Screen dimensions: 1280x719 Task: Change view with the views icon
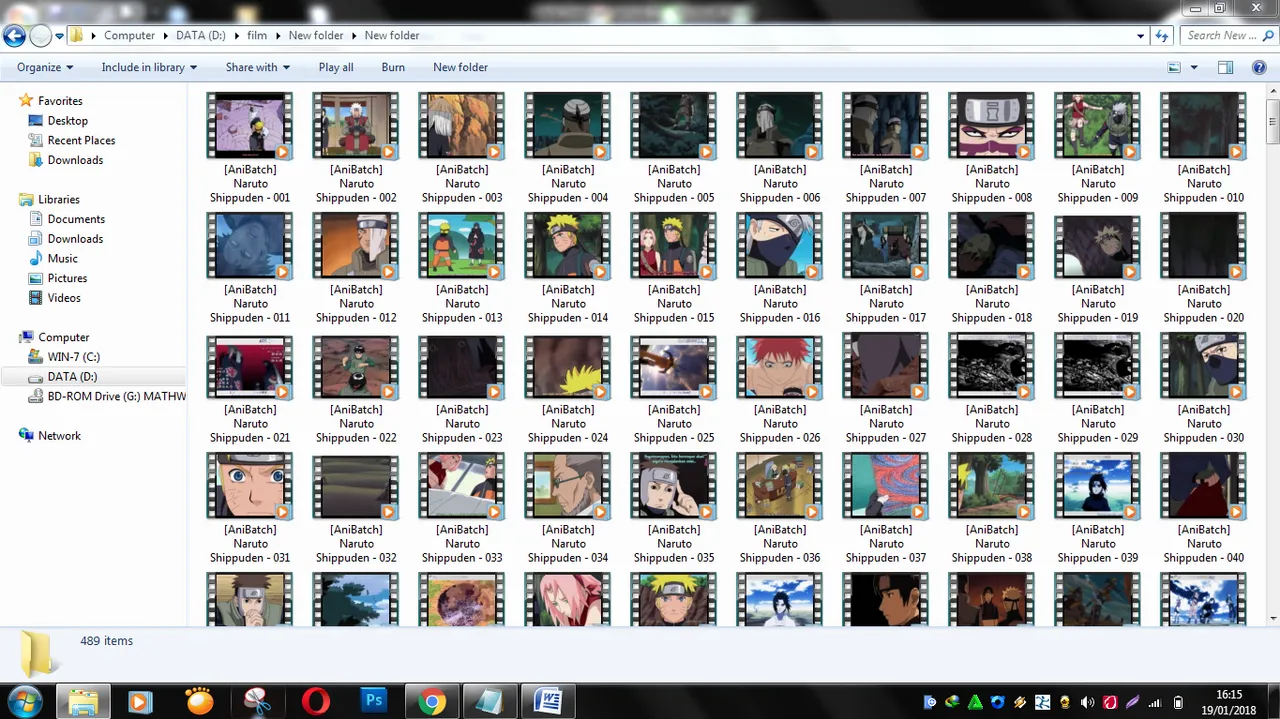[x=1175, y=67]
